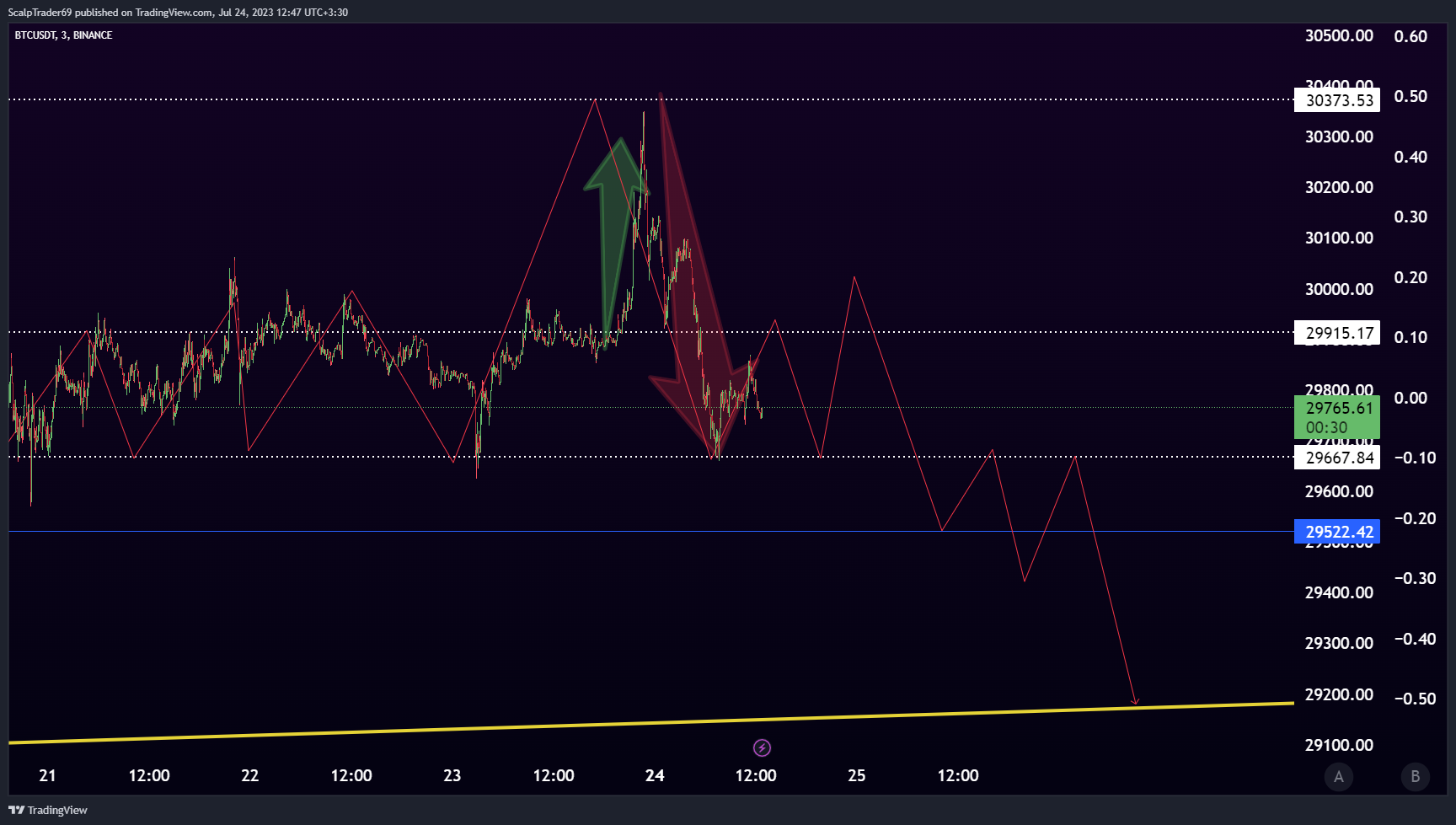Select the blue 29522.42 price label
The height and width of the screenshot is (825, 1456).
click(1337, 532)
